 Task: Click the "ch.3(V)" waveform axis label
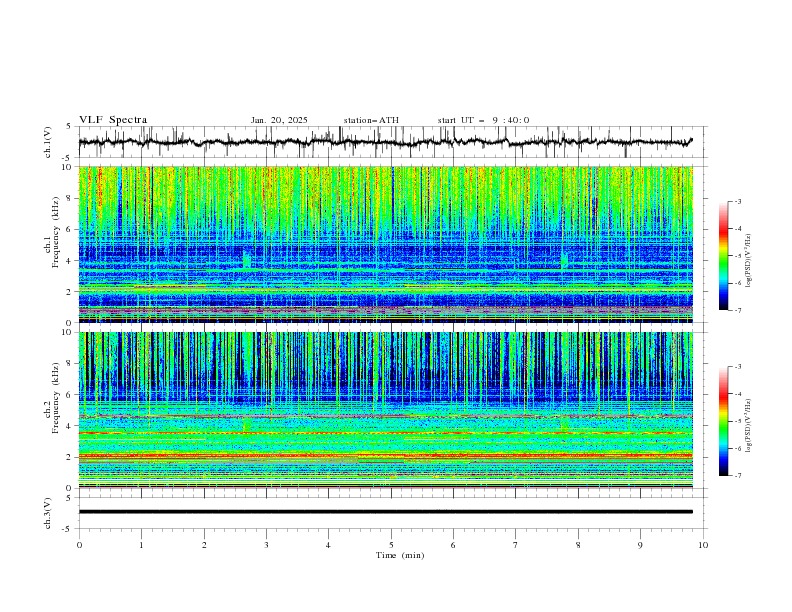click(48, 513)
